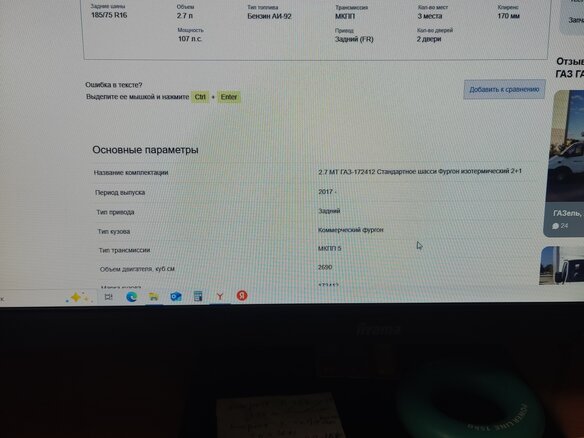This screenshot has height=438, width=584.
Task: Click the Тип кузова row label
Action: [114, 232]
